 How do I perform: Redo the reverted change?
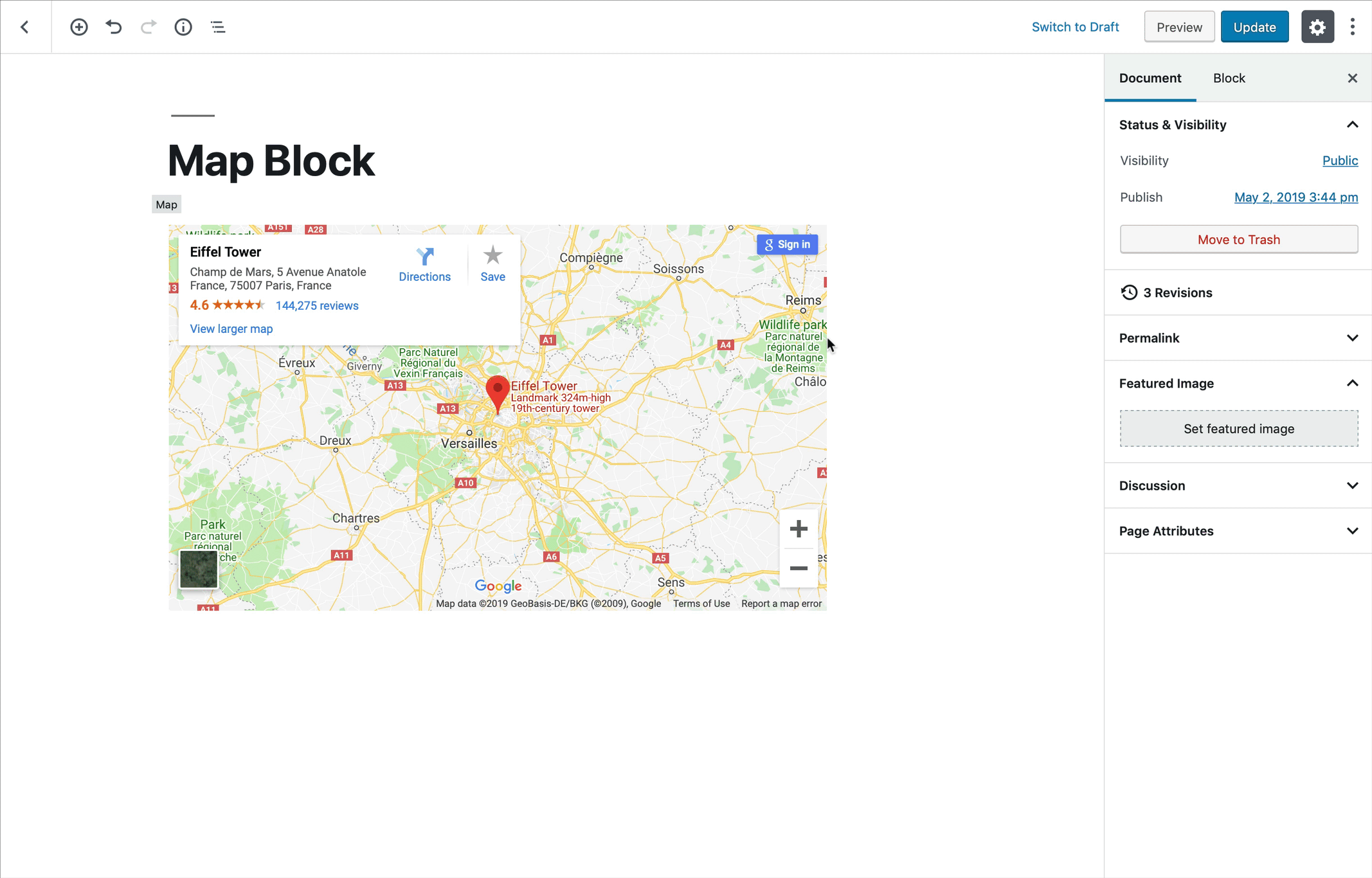coord(149,27)
